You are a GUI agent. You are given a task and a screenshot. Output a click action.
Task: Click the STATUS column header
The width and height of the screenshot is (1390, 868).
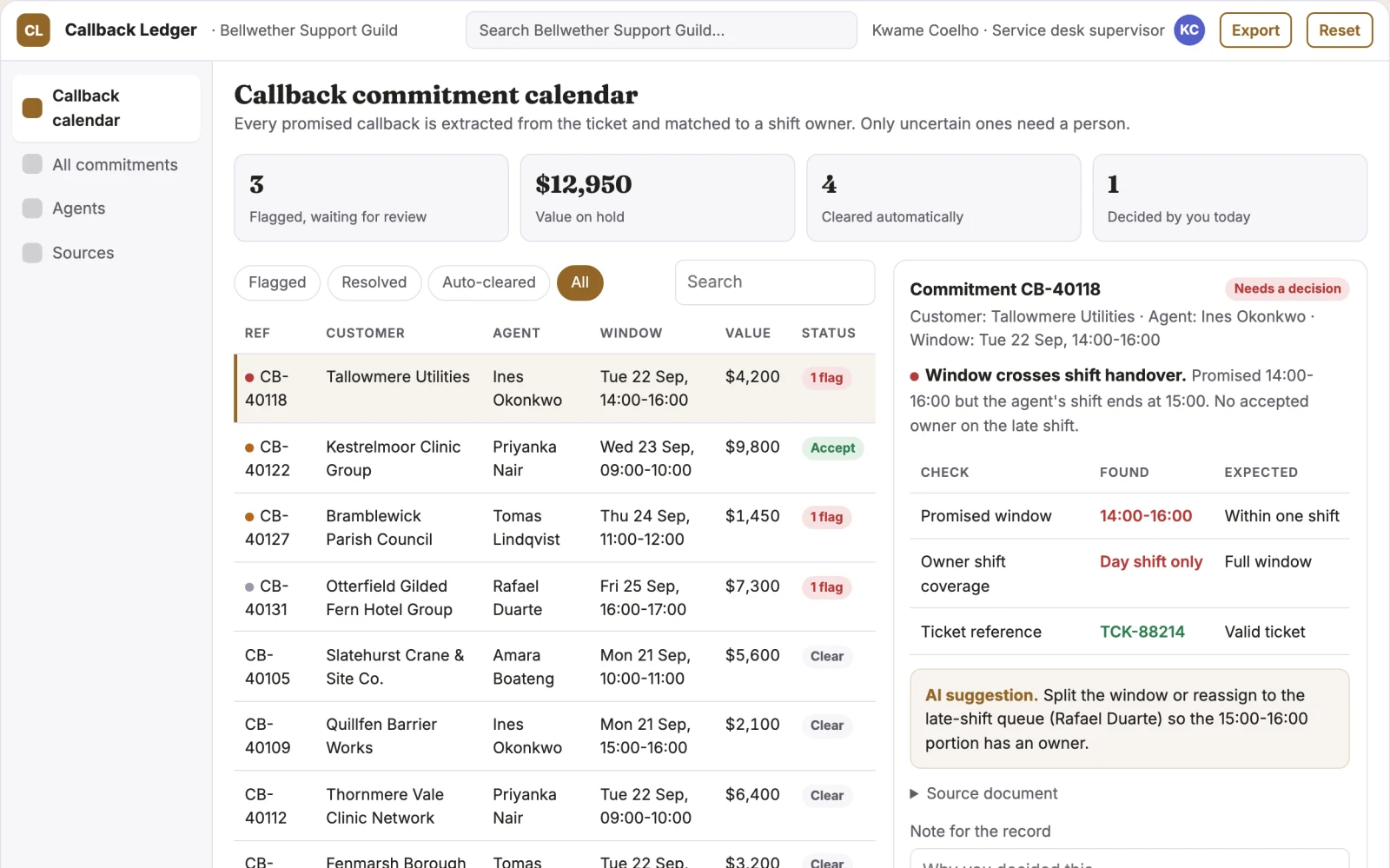tap(828, 333)
